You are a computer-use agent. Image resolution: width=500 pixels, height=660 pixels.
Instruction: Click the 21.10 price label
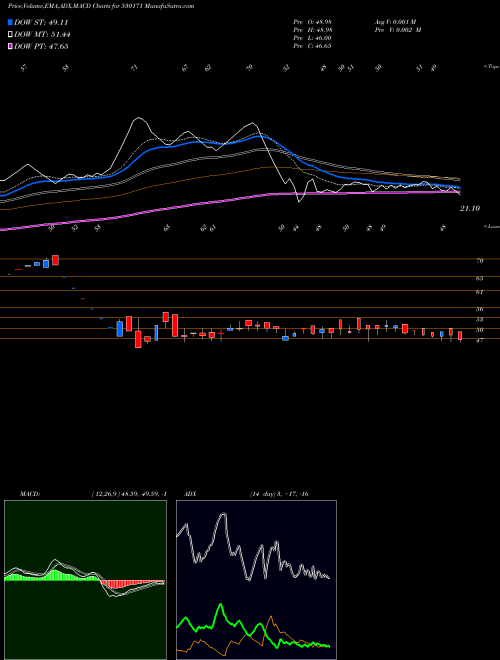click(470, 208)
